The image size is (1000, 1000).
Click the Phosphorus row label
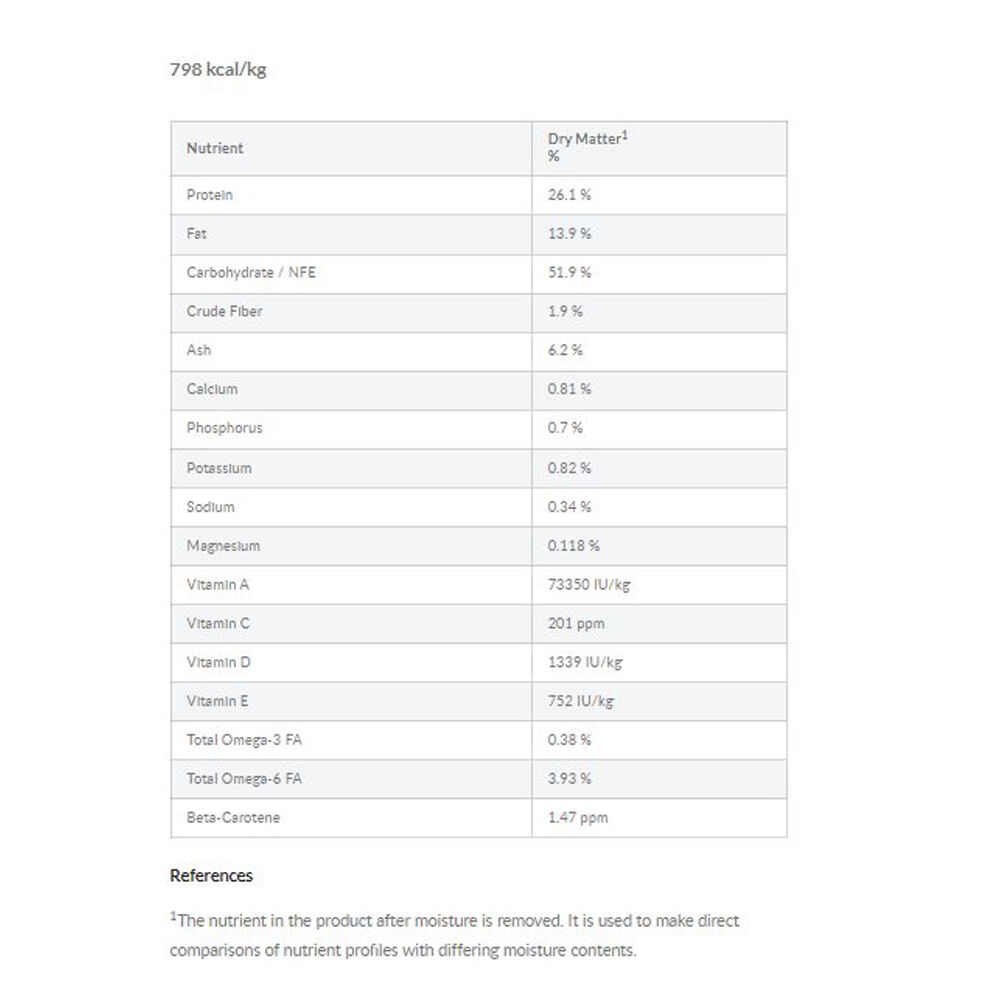point(224,428)
